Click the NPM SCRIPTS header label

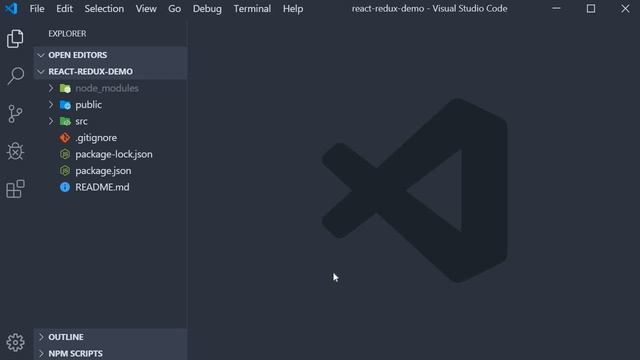pos(76,353)
